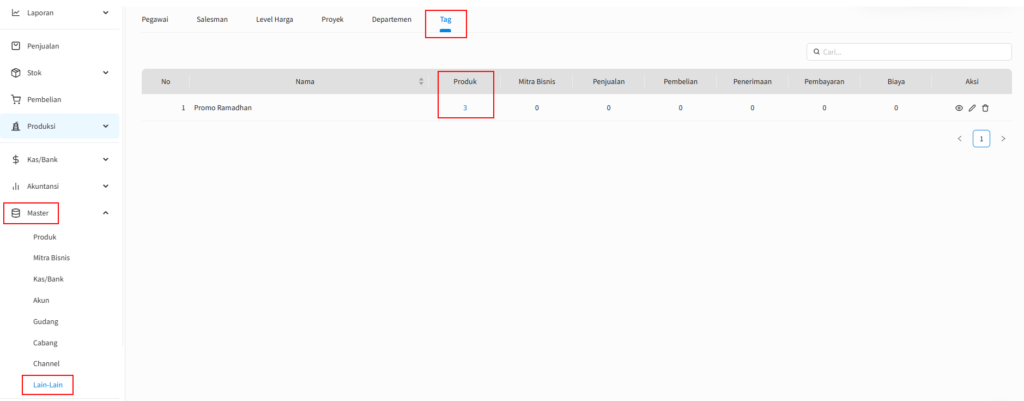Screen dimensions: 1024x401
Task: Edit Promo Ramadhan with pencil icon
Action: (x=972, y=108)
